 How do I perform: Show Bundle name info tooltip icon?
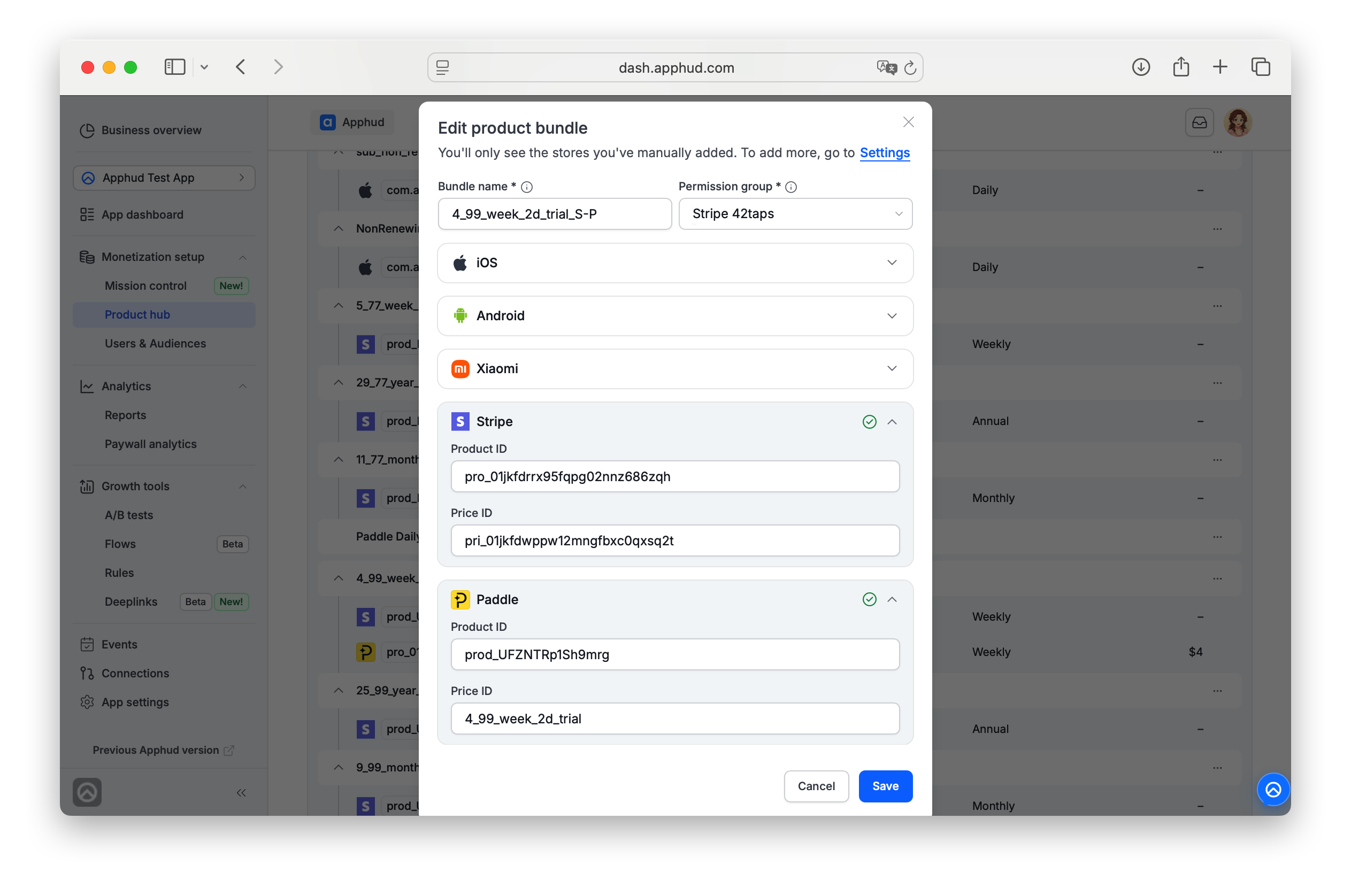[527, 187]
